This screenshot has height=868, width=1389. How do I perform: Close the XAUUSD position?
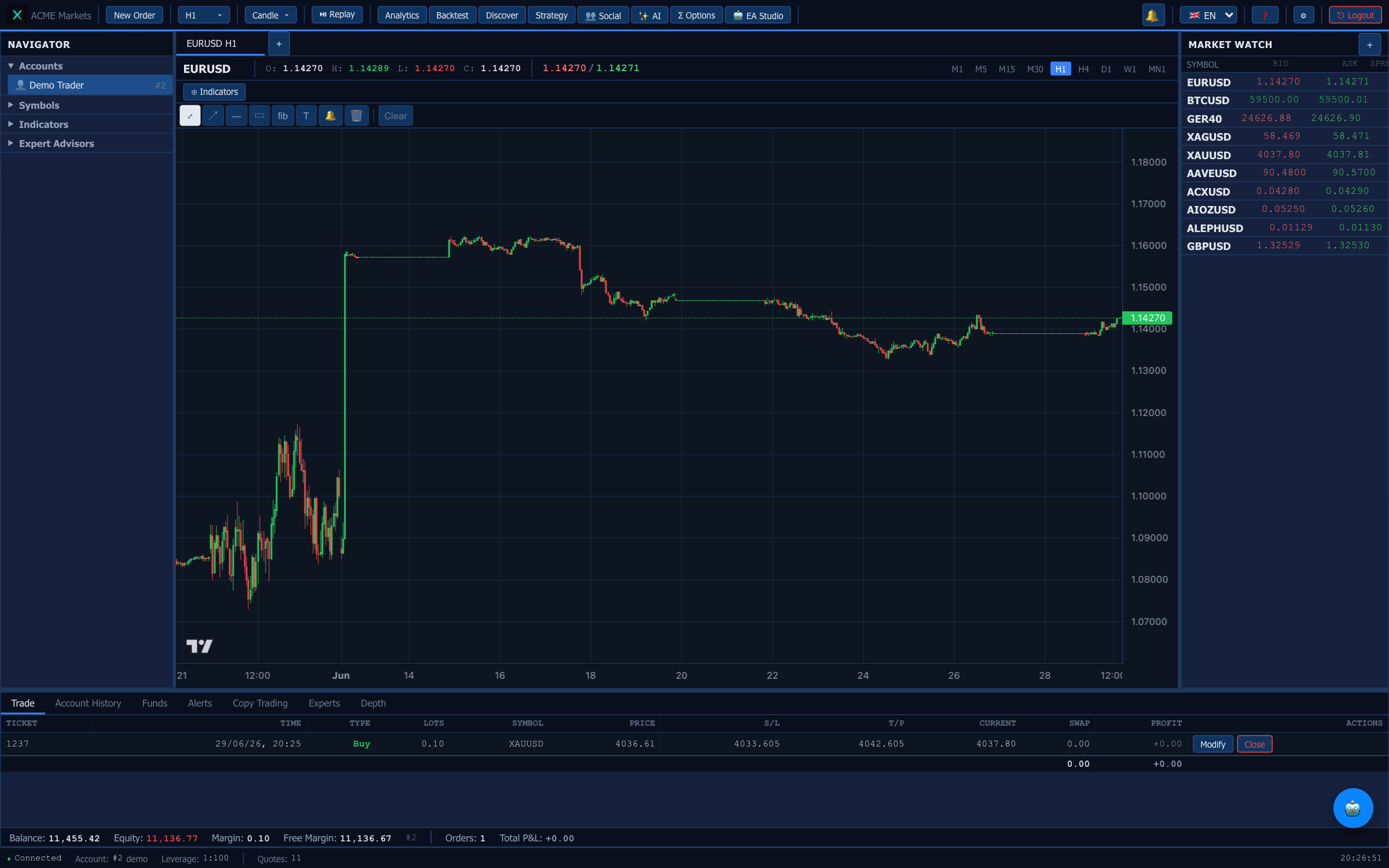pyautogui.click(x=1254, y=744)
